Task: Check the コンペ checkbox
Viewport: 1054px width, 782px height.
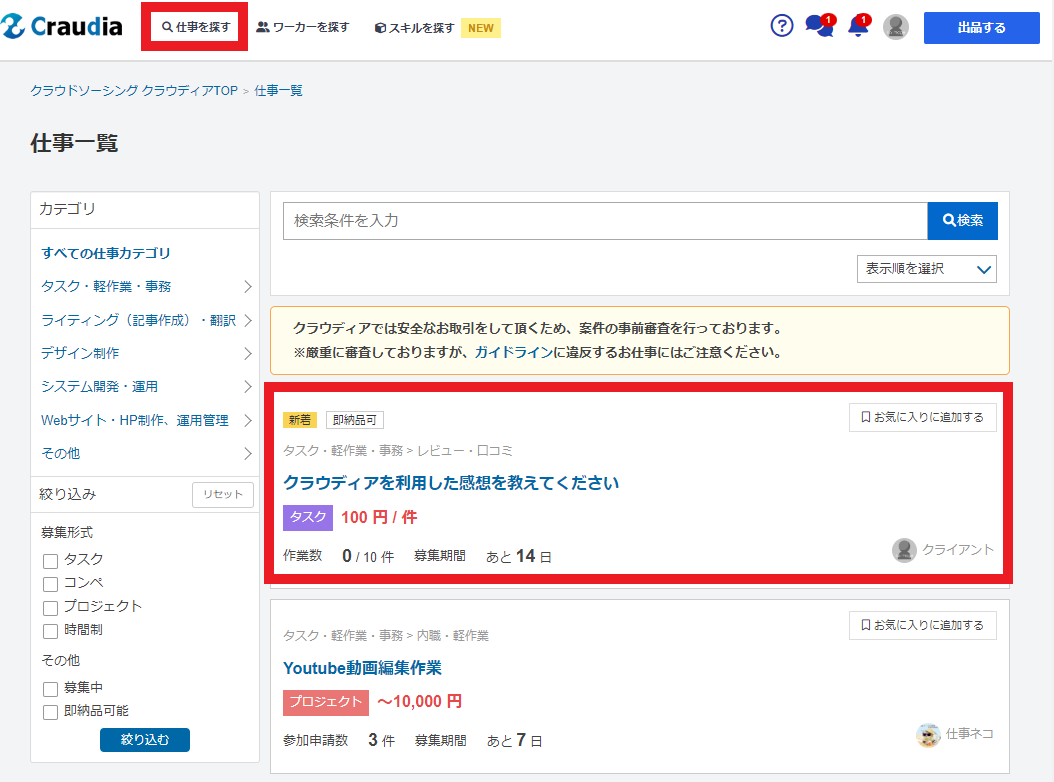Action: point(50,583)
